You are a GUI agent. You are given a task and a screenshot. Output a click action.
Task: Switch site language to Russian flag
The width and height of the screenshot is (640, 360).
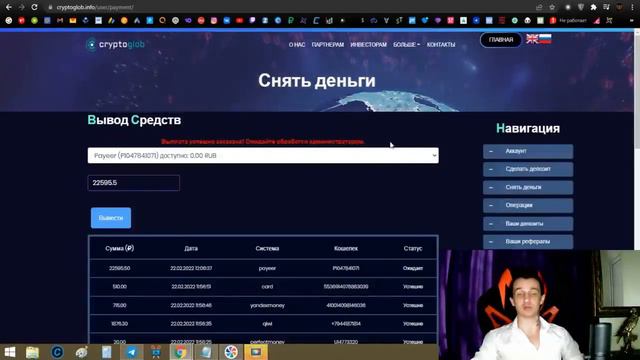tap(545, 39)
